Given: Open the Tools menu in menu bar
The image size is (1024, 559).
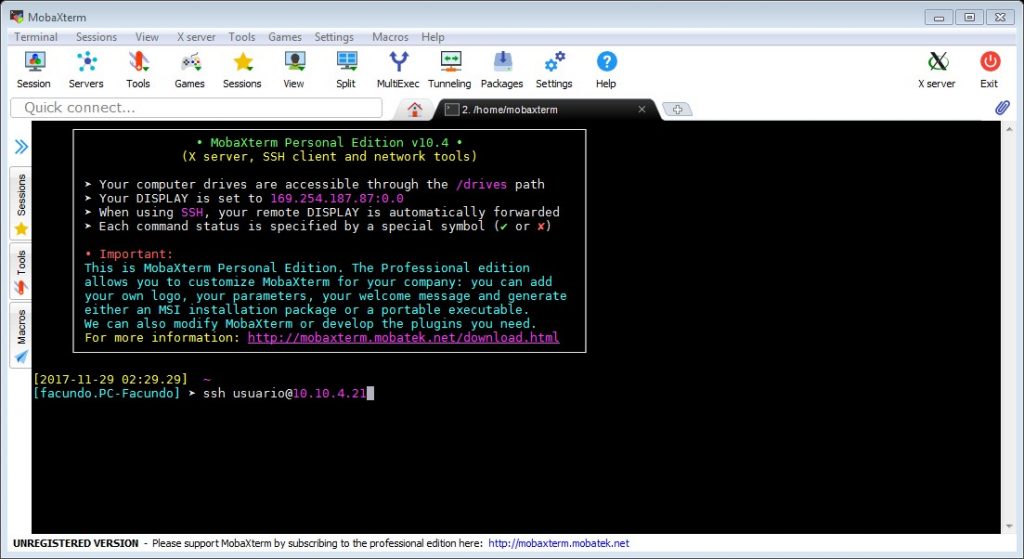Looking at the screenshot, I should [x=242, y=37].
